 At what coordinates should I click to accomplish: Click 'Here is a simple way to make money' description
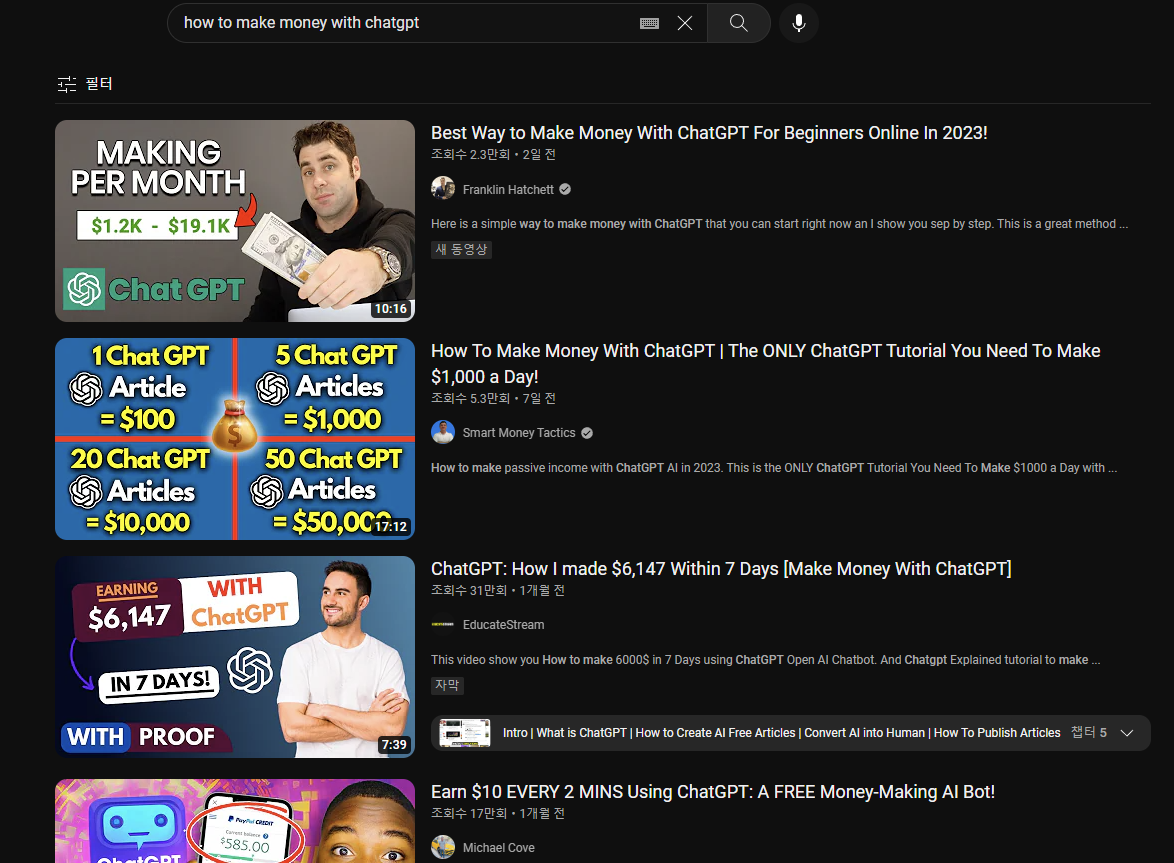[x=779, y=224]
